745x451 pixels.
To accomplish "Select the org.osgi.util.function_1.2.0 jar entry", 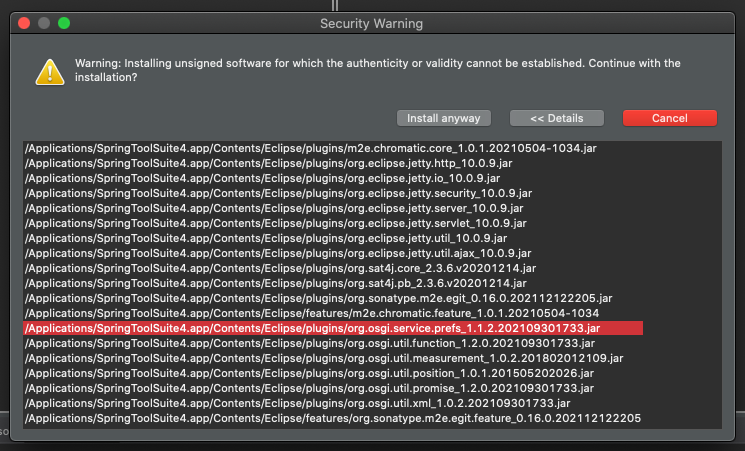I will pos(310,343).
